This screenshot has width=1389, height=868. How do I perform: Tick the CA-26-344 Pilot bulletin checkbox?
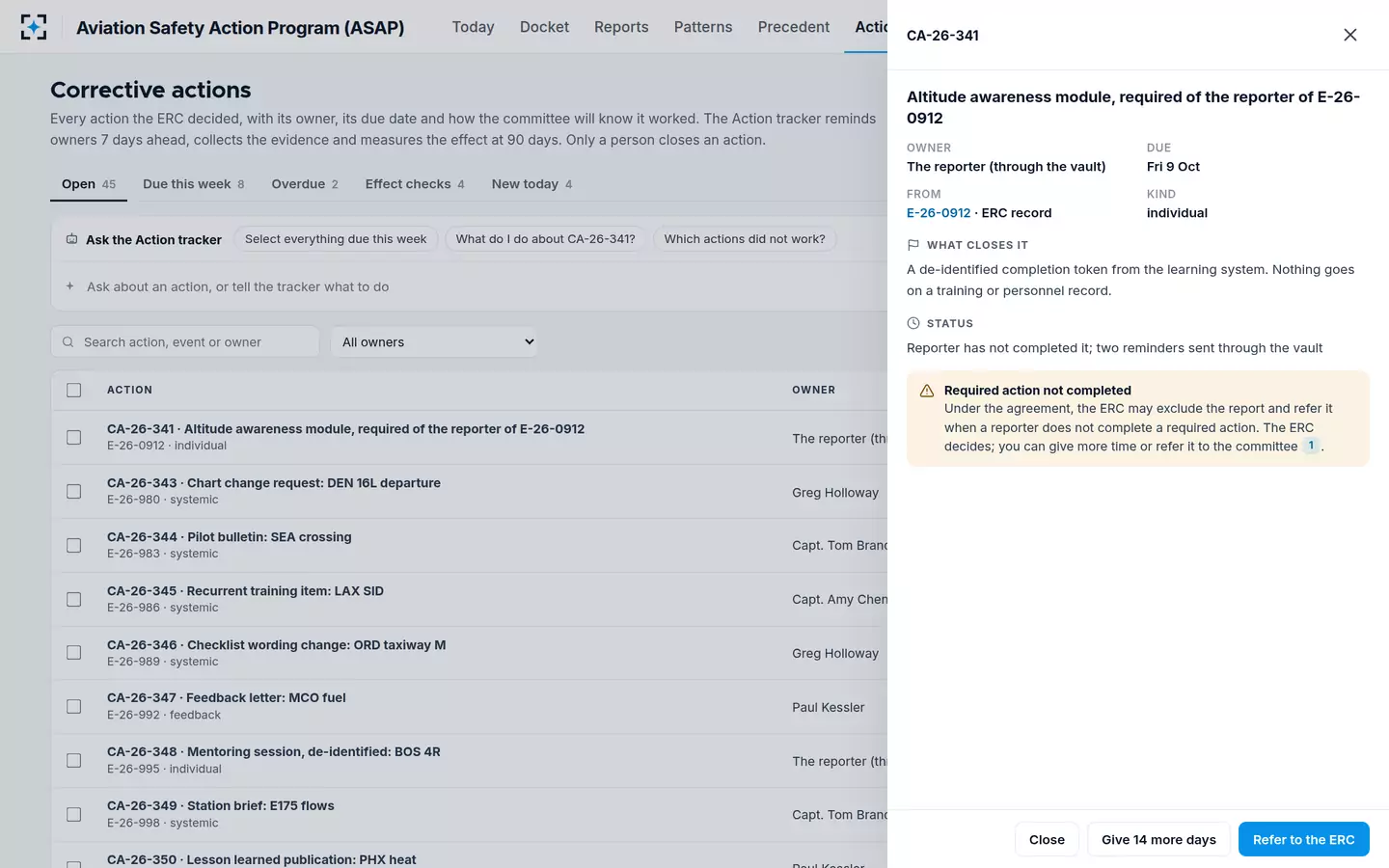tap(74, 546)
